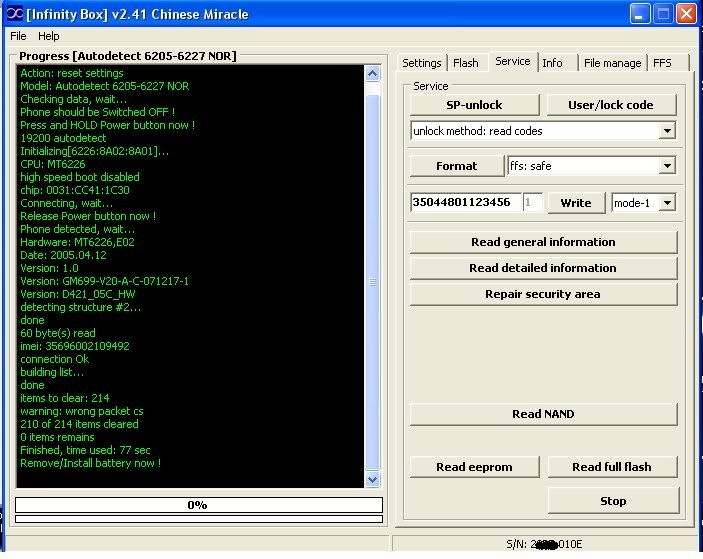This screenshot has width=703, height=559.
Task: Click the 0% progress bar
Action: 199,505
